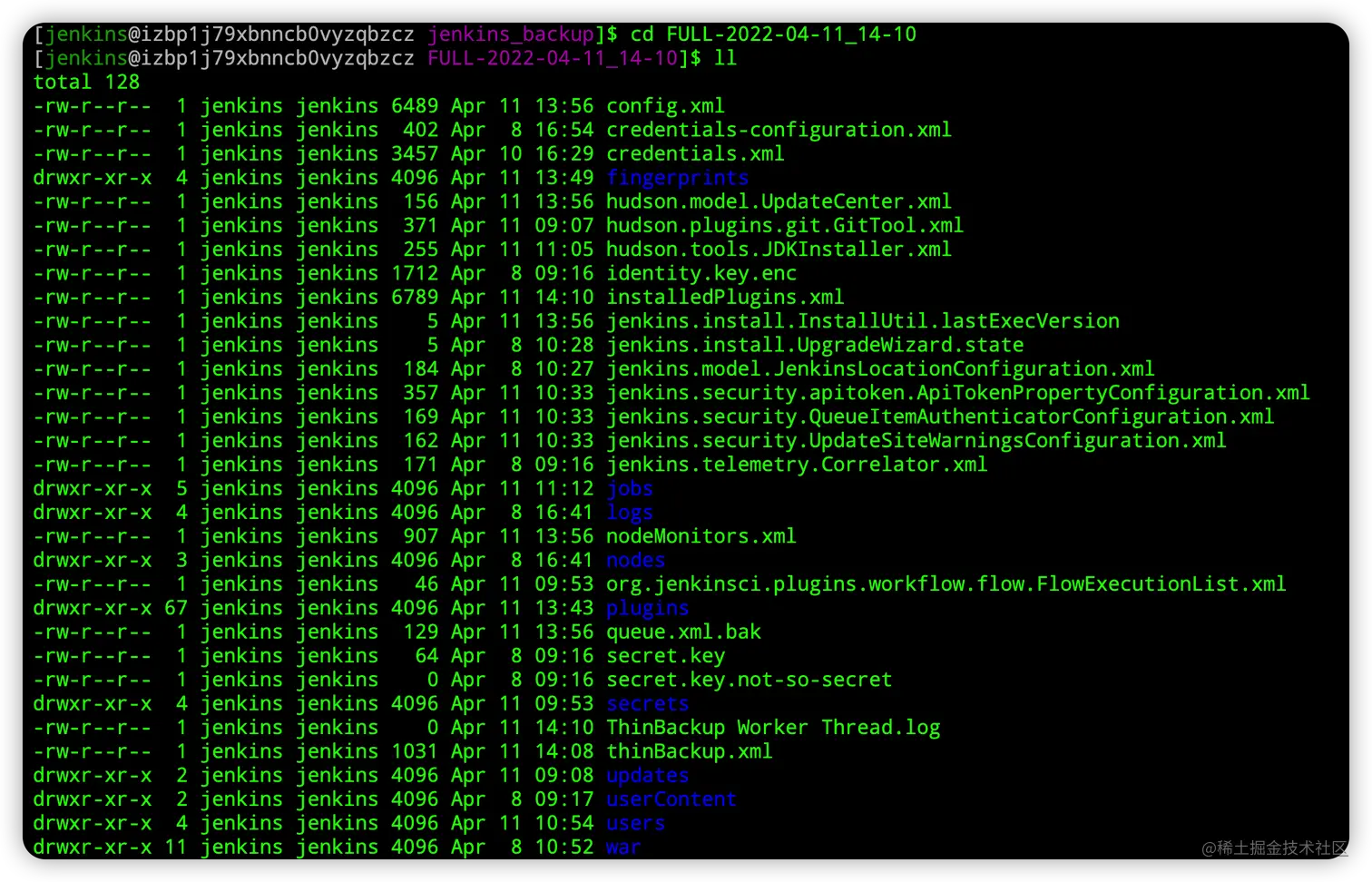Click the secret.key.not-so-secret file name

tap(750, 680)
